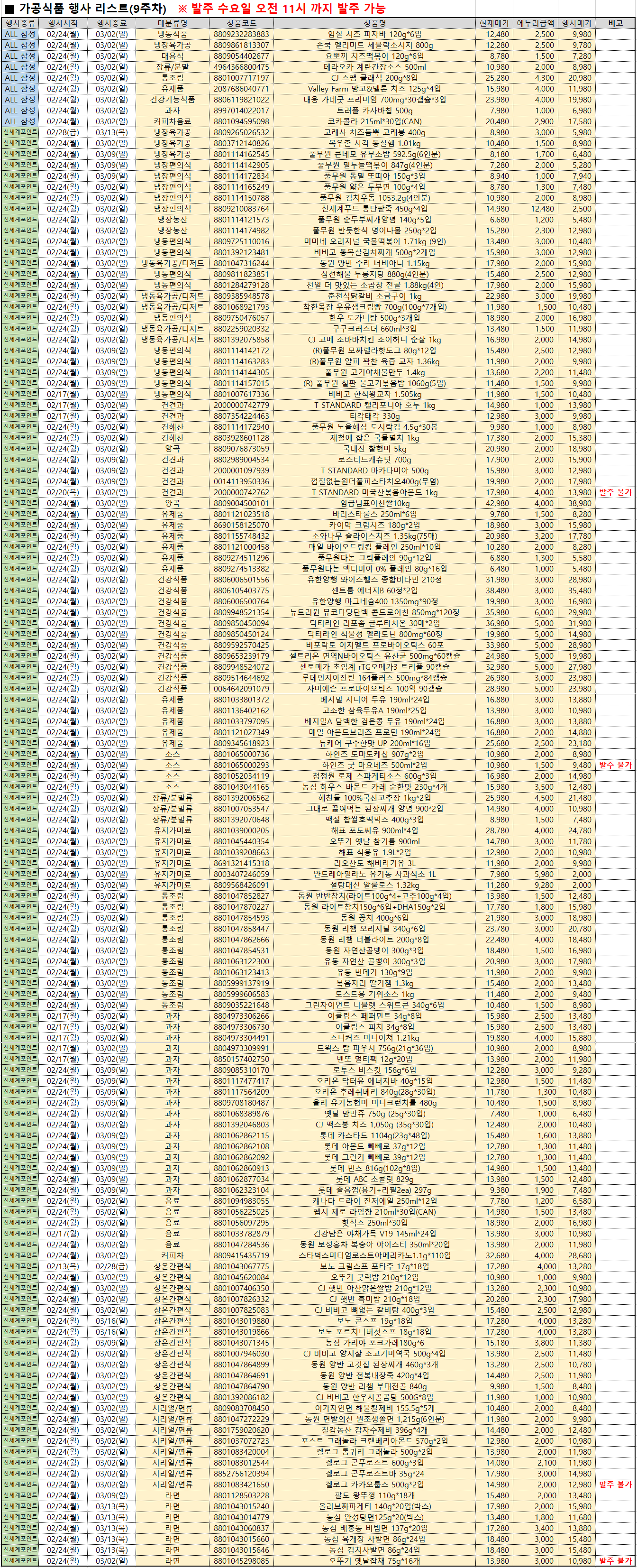Select cell 농심 안성탕면125g*20(박스)
The image size is (637, 1568).
(x=375, y=1517)
